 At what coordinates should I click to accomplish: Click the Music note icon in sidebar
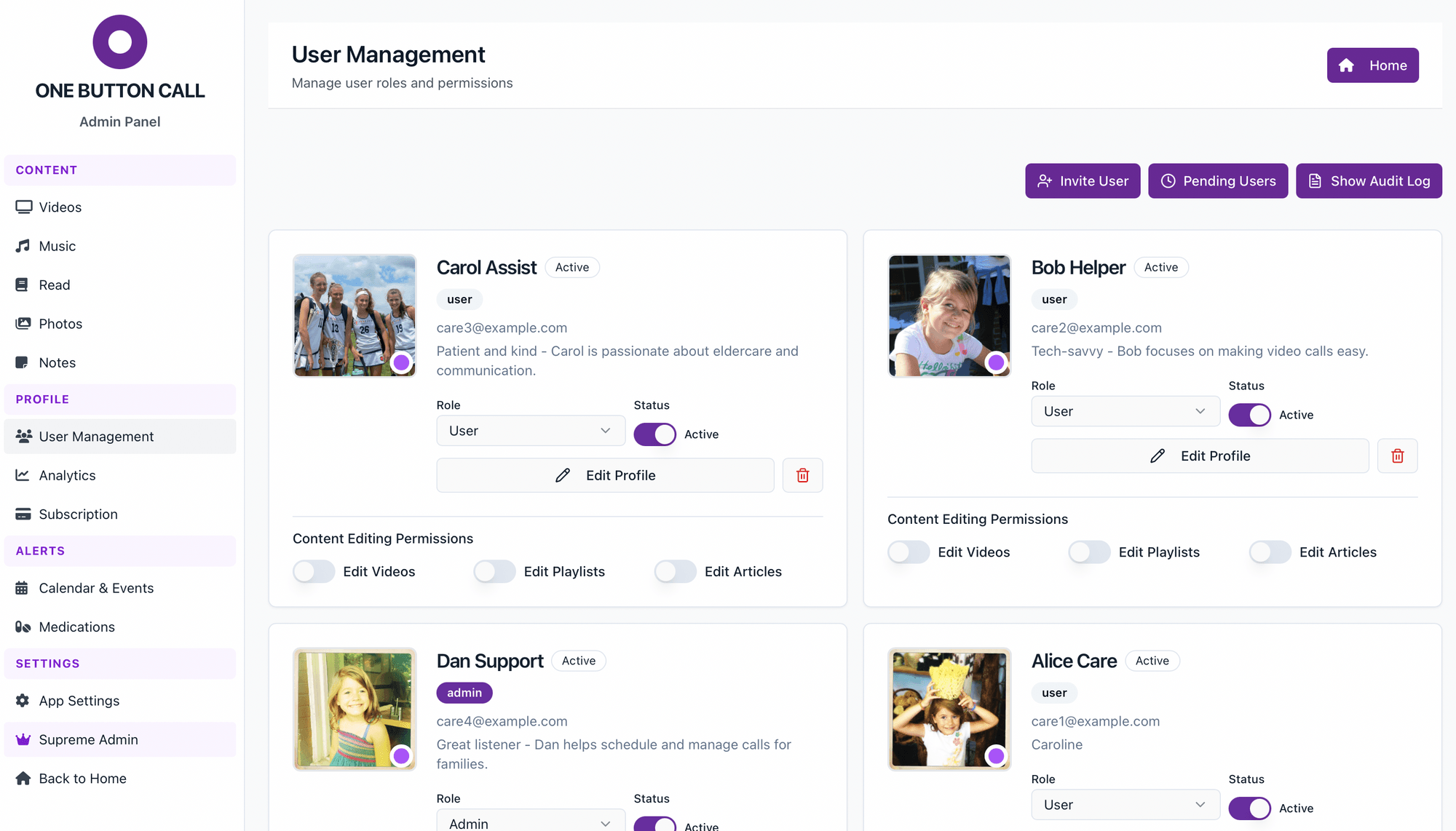click(23, 246)
